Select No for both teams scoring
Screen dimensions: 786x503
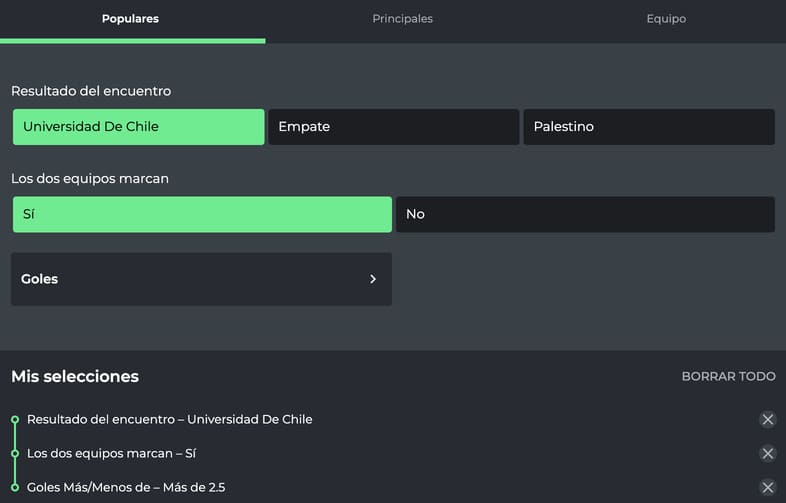[585, 214]
